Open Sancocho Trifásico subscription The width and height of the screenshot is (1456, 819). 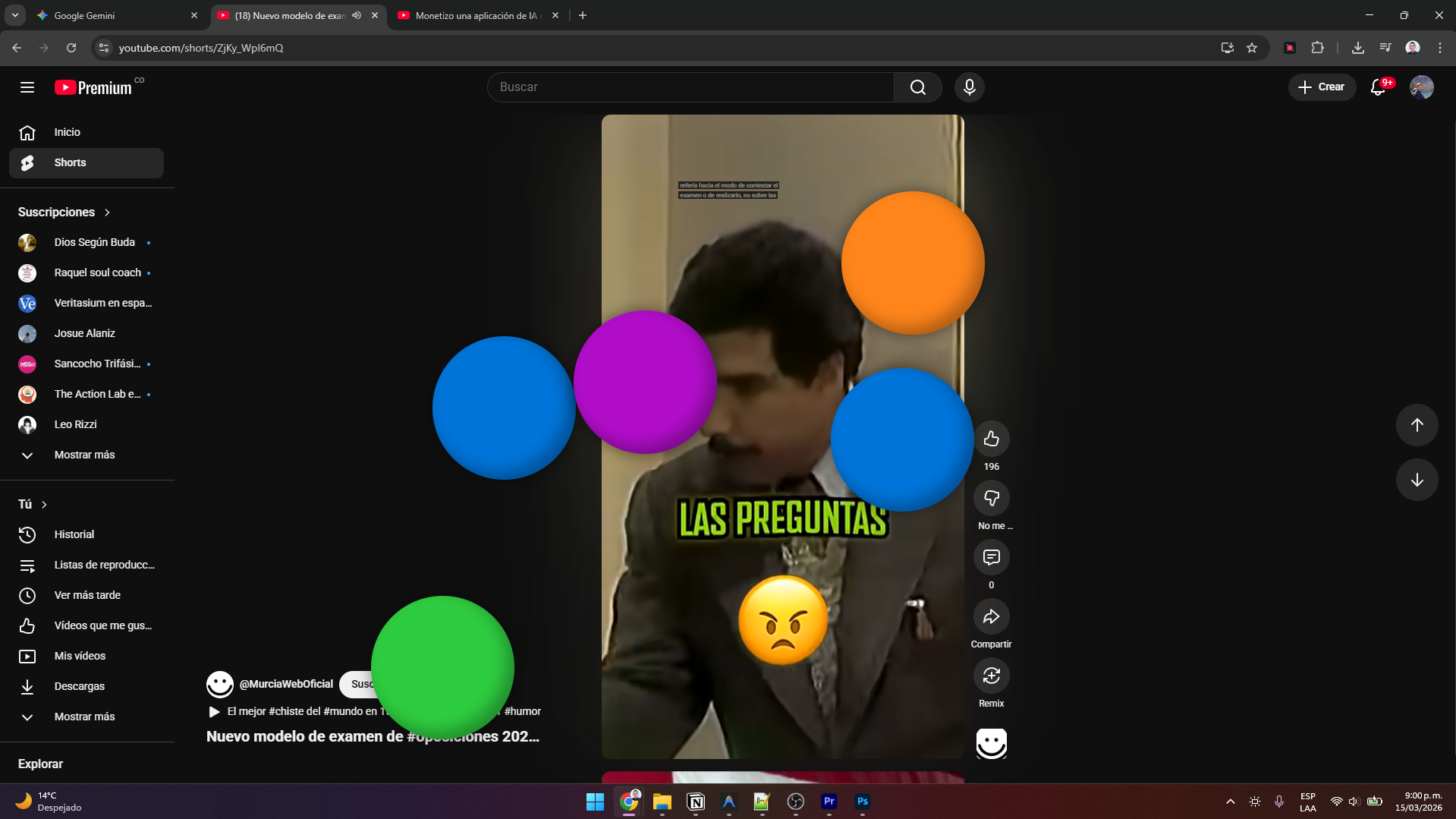pos(86,364)
